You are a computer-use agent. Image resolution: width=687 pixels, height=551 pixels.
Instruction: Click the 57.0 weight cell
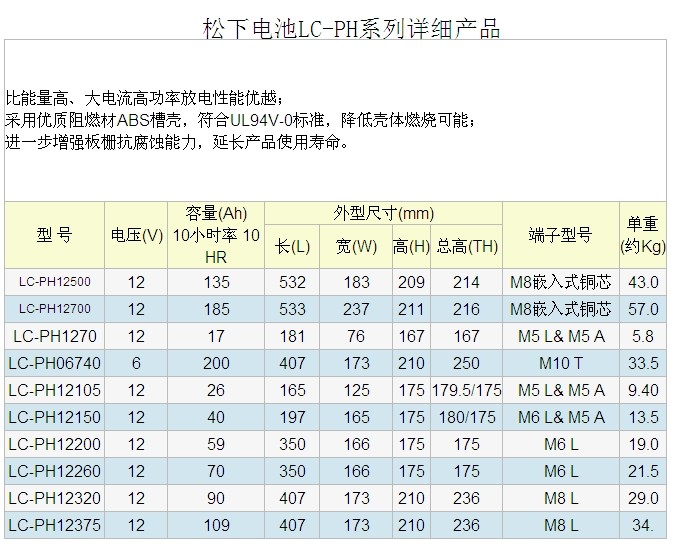pos(642,309)
